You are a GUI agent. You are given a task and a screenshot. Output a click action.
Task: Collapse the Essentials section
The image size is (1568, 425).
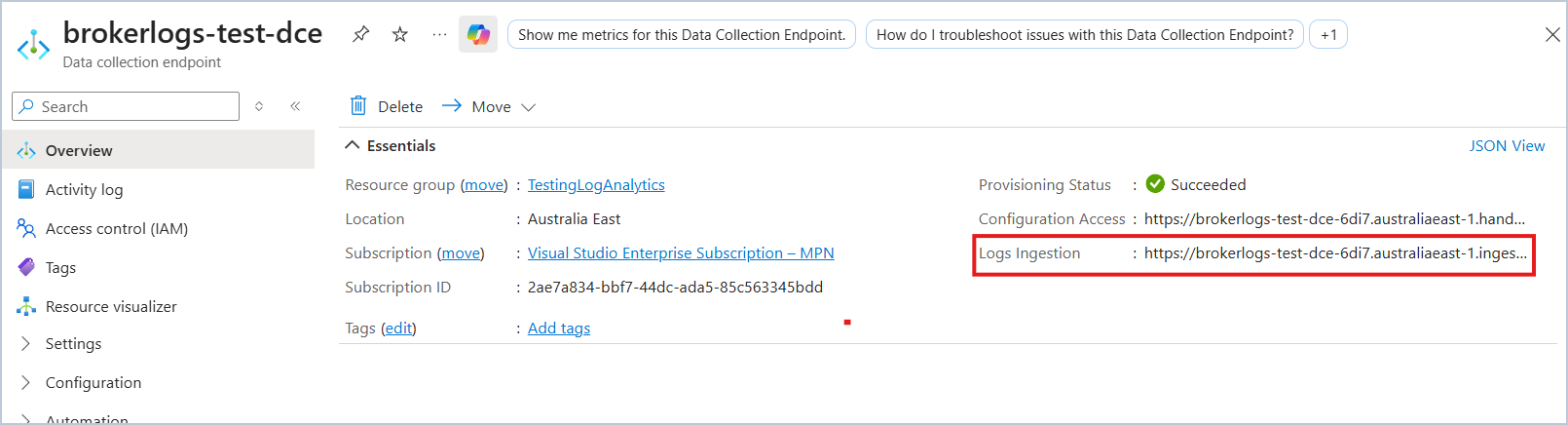(x=353, y=145)
